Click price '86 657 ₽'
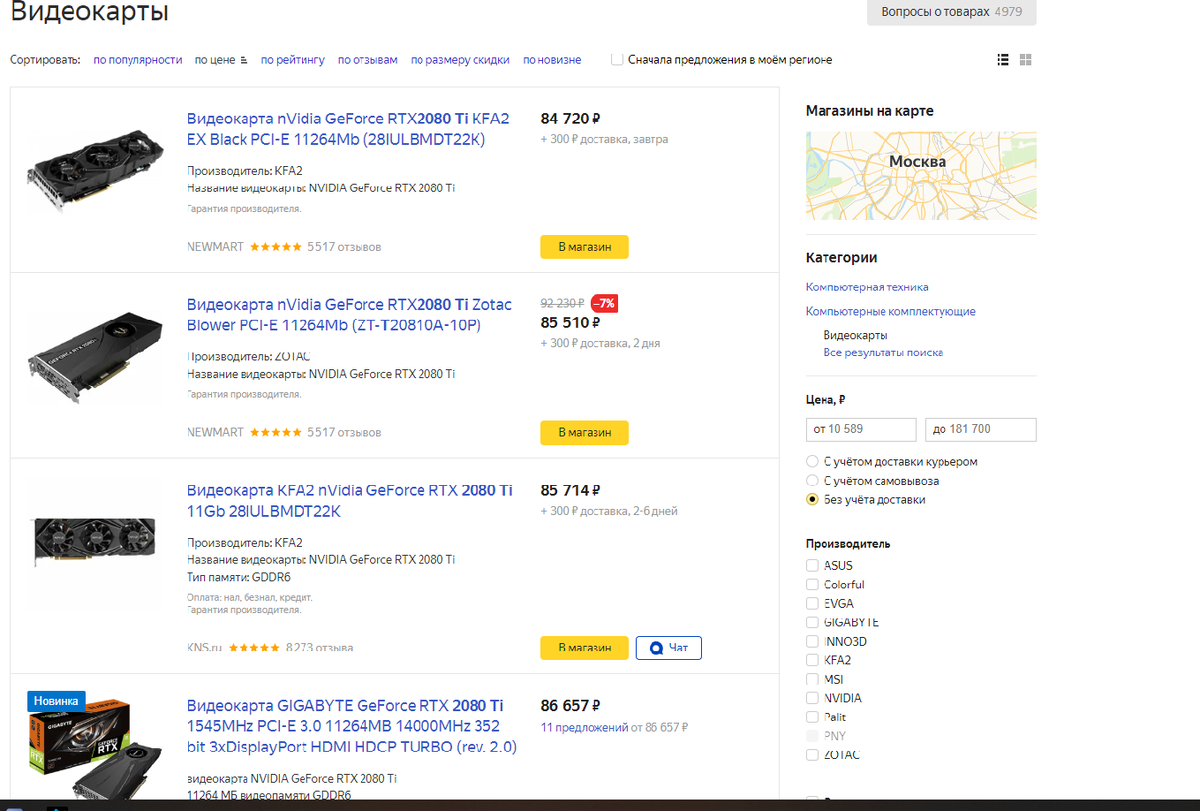The width and height of the screenshot is (1200, 811). pyautogui.click(x=570, y=704)
